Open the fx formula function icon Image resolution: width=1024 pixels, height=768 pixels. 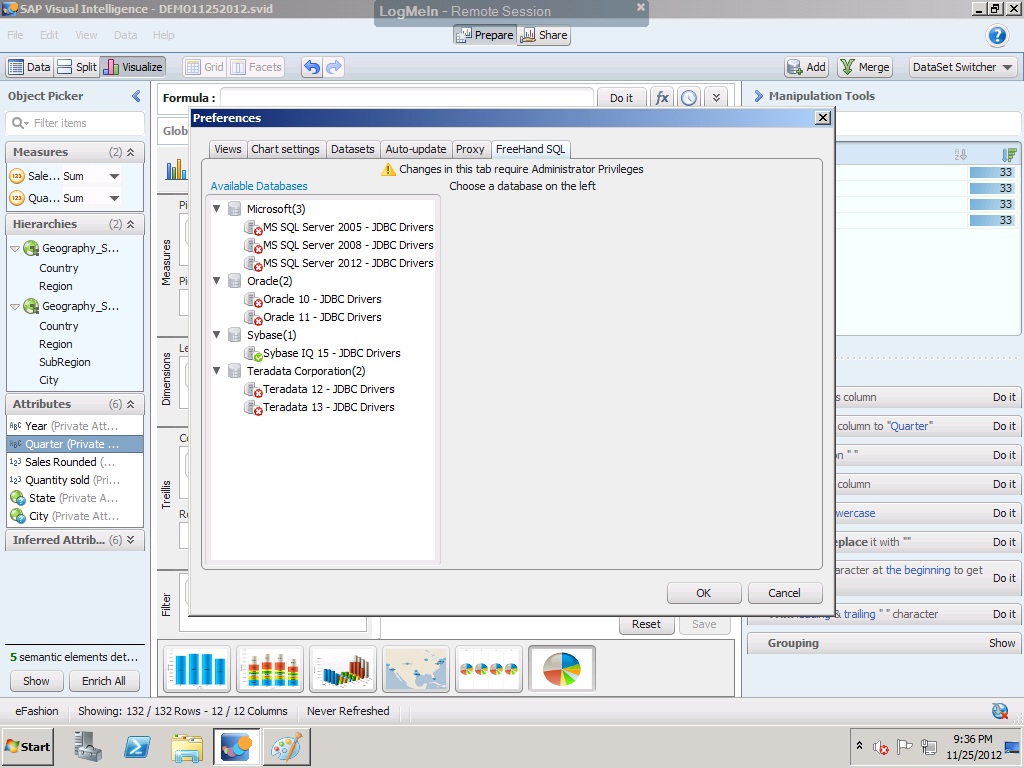662,98
